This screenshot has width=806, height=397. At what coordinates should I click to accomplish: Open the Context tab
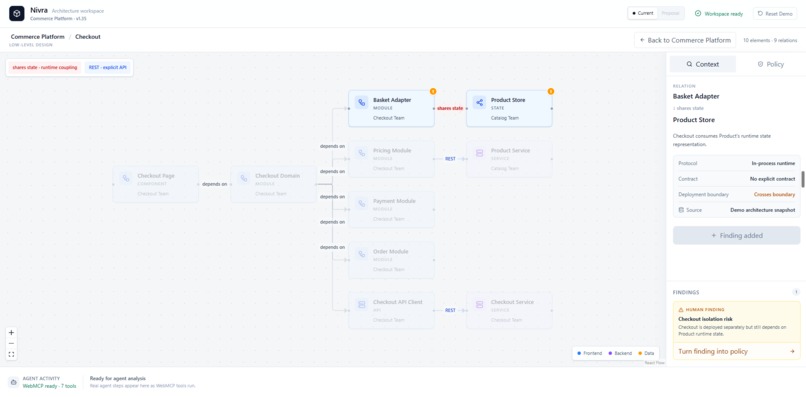click(x=703, y=64)
